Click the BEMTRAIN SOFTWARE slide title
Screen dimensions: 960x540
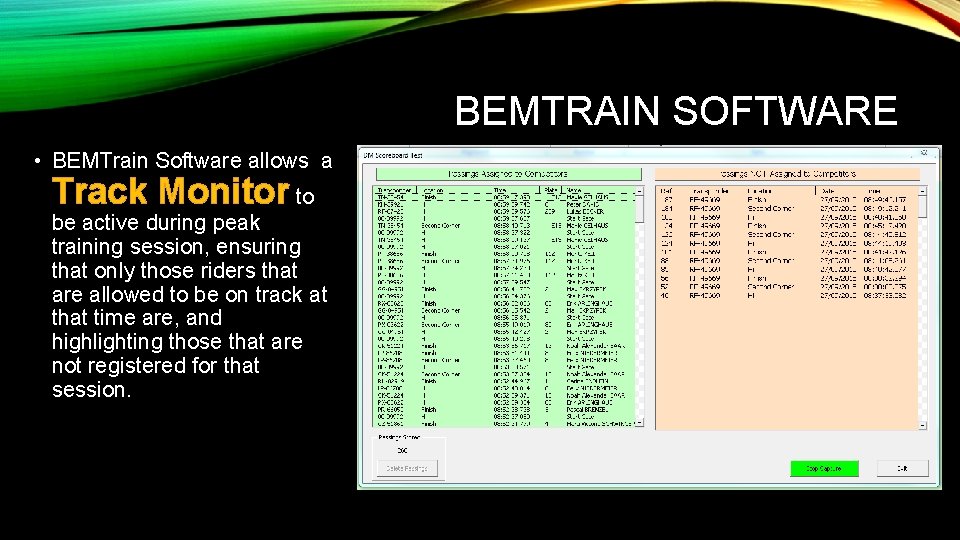[676, 111]
